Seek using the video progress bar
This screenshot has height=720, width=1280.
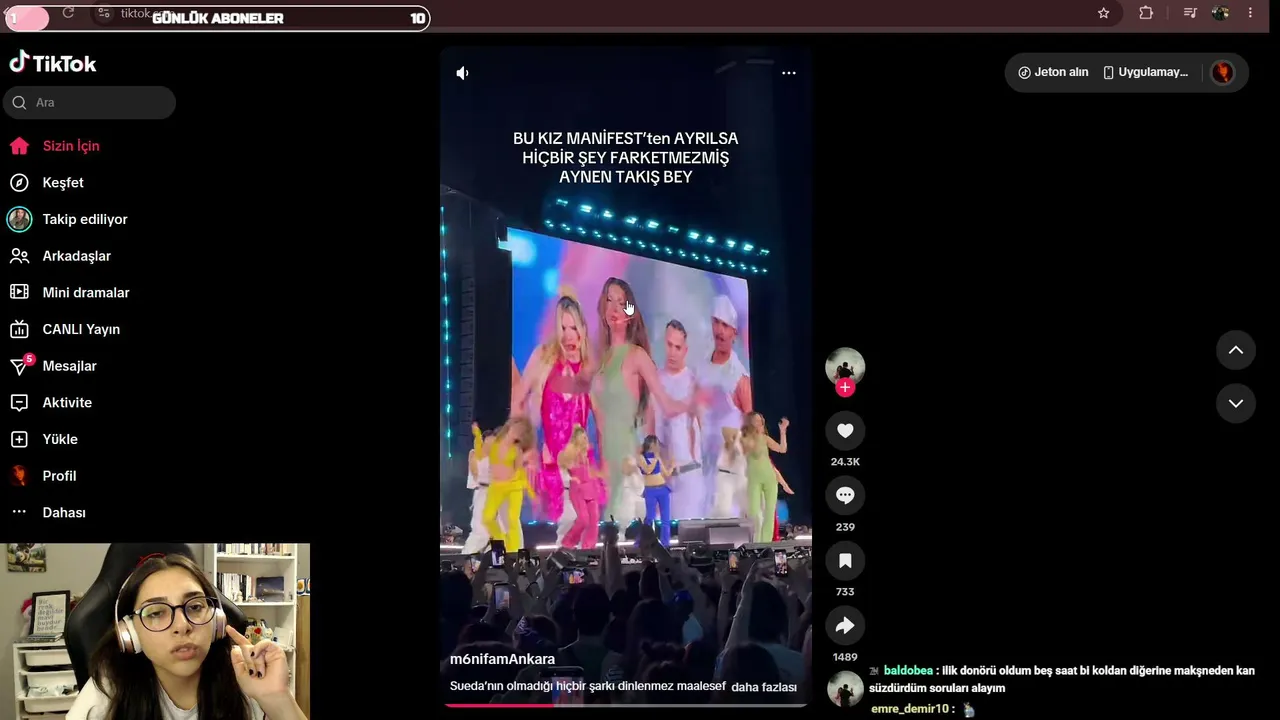click(626, 705)
